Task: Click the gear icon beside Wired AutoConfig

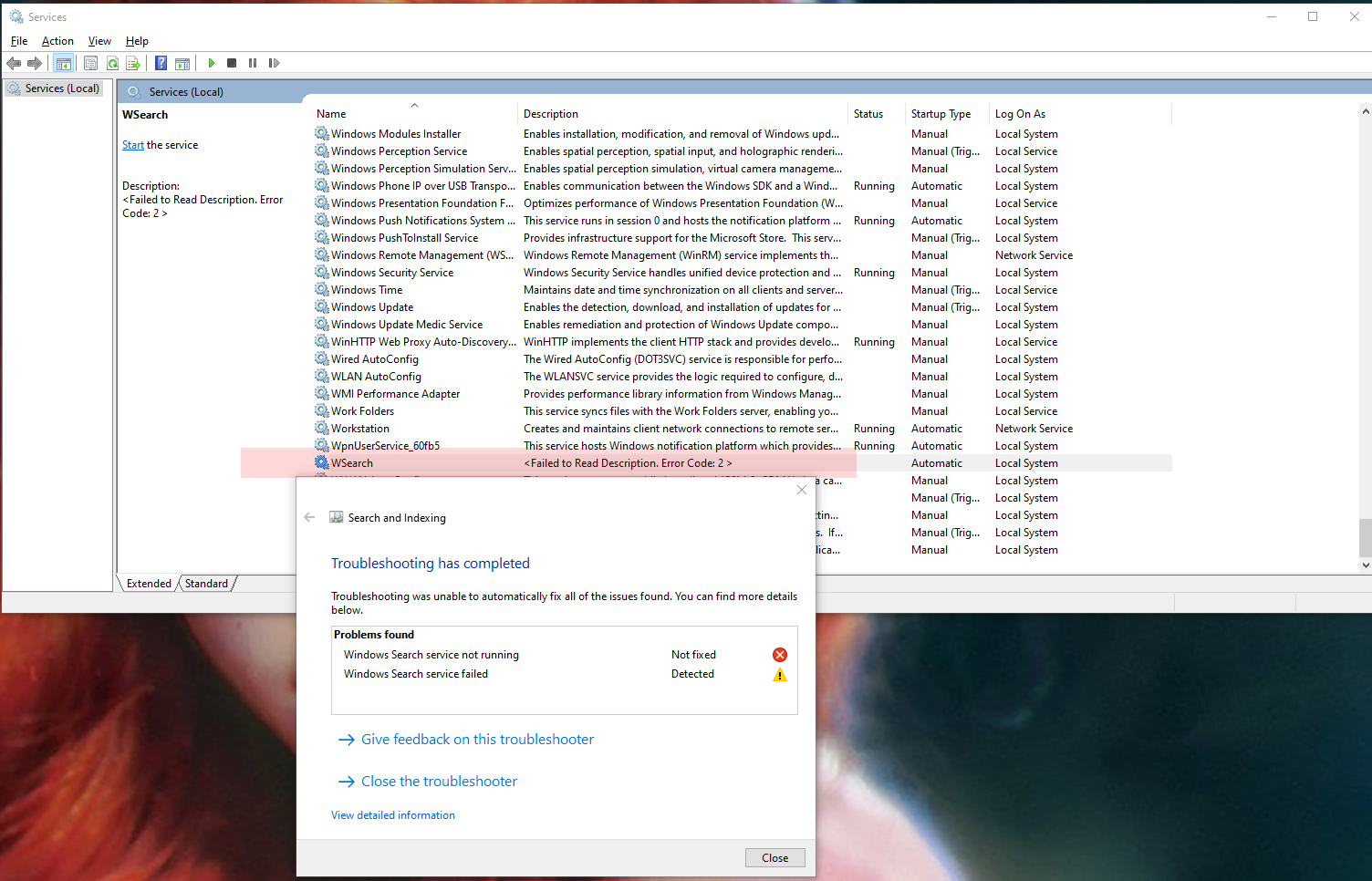Action: pyautogui.click(x=322, y=359)
